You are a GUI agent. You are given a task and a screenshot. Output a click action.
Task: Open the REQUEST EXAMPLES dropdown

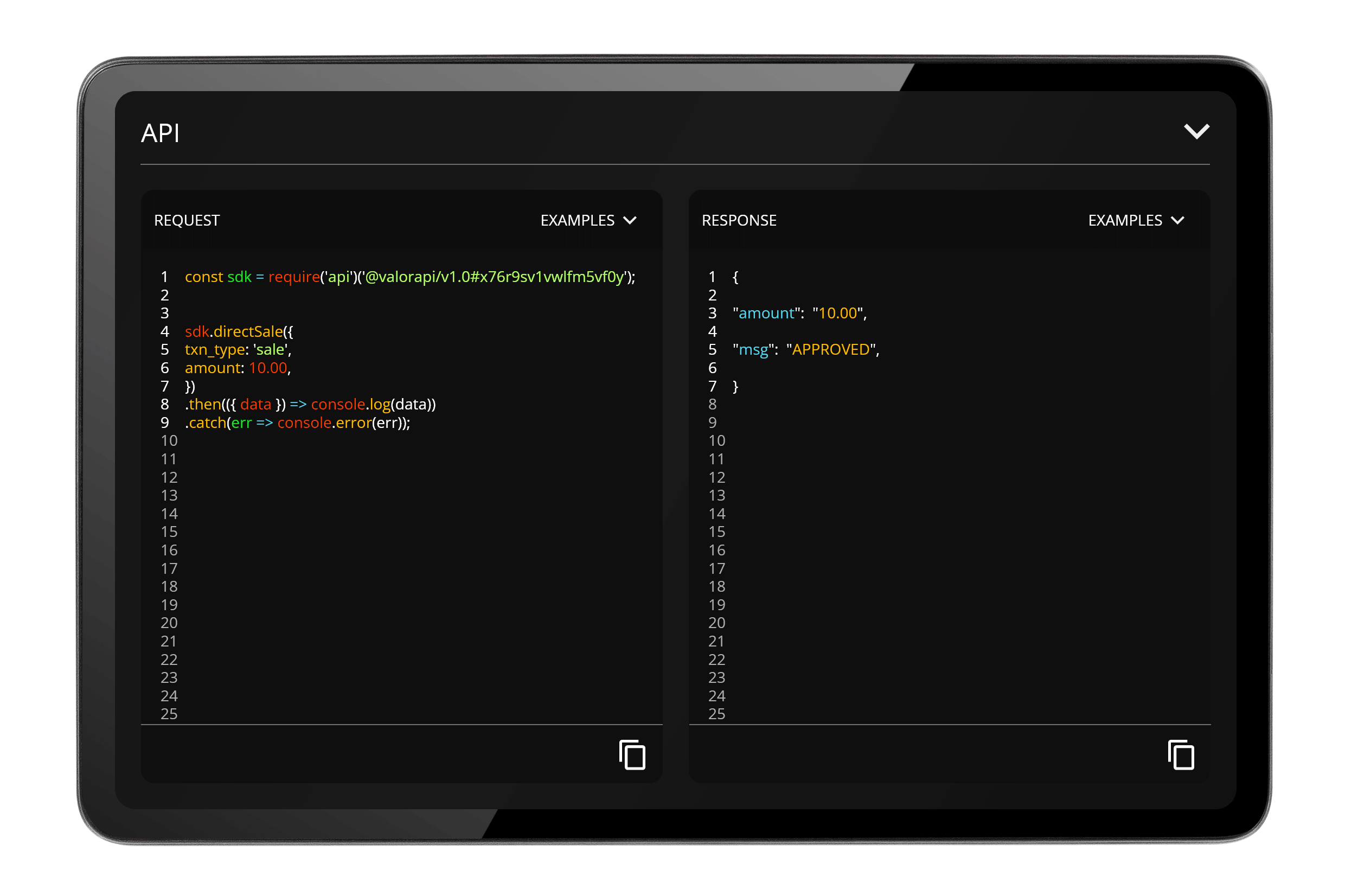click(588, 220)
